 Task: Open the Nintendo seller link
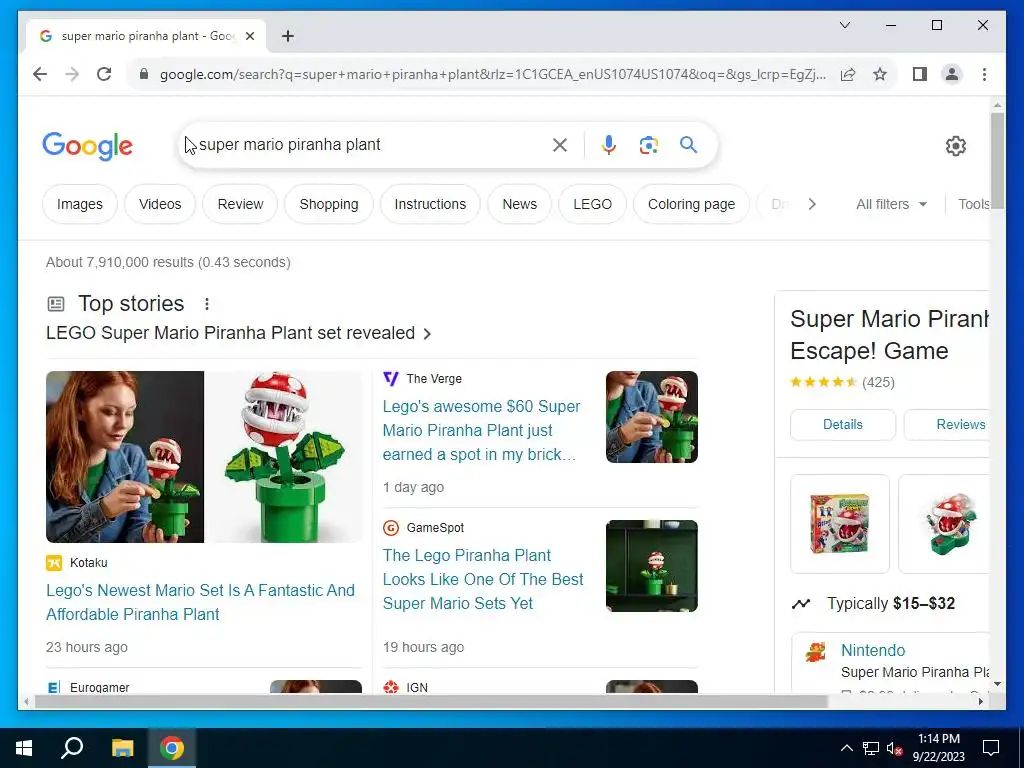tap(872, 650)
